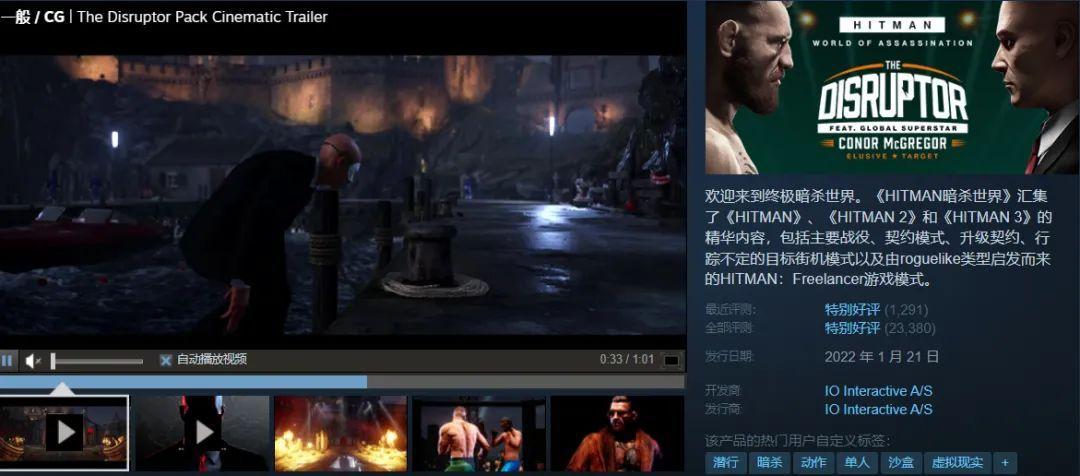
Task: Pause the trailer video
Action: [x=8, y=360]
